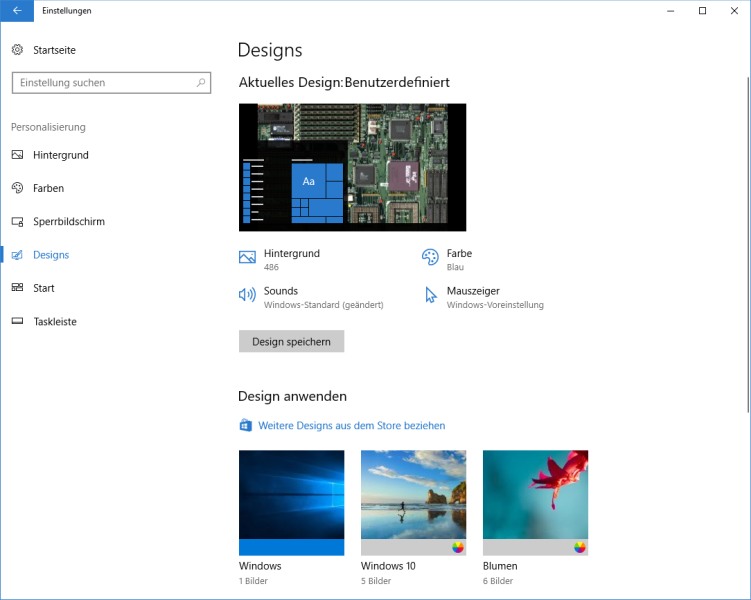Viewport: 751px width, 600px height.
Task: Click the Hintergrund picture icon under preview
Action: click(247, 257)
